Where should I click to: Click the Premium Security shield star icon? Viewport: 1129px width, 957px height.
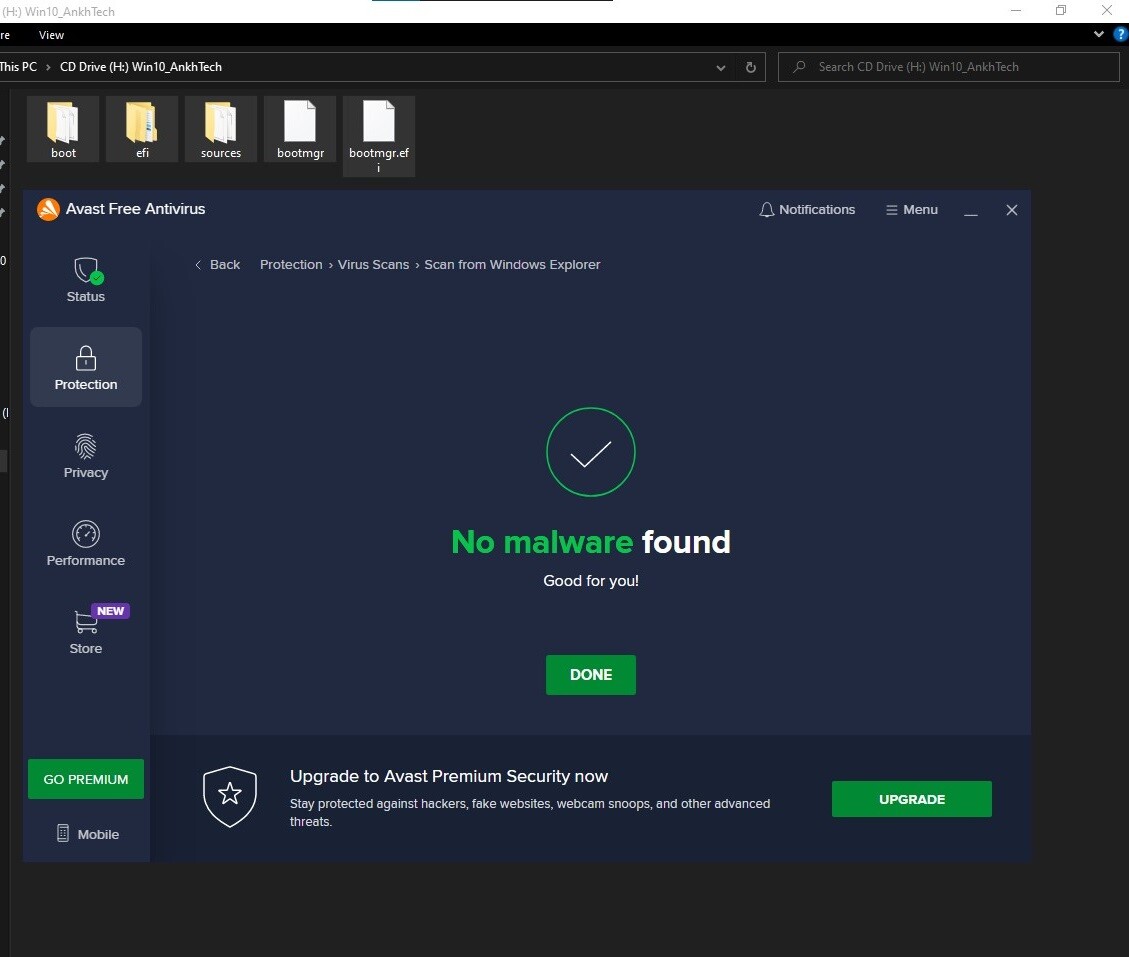pos(230,796)
